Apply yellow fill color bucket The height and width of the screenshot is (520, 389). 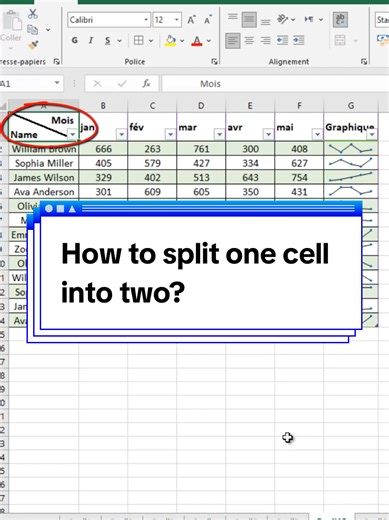170,41
